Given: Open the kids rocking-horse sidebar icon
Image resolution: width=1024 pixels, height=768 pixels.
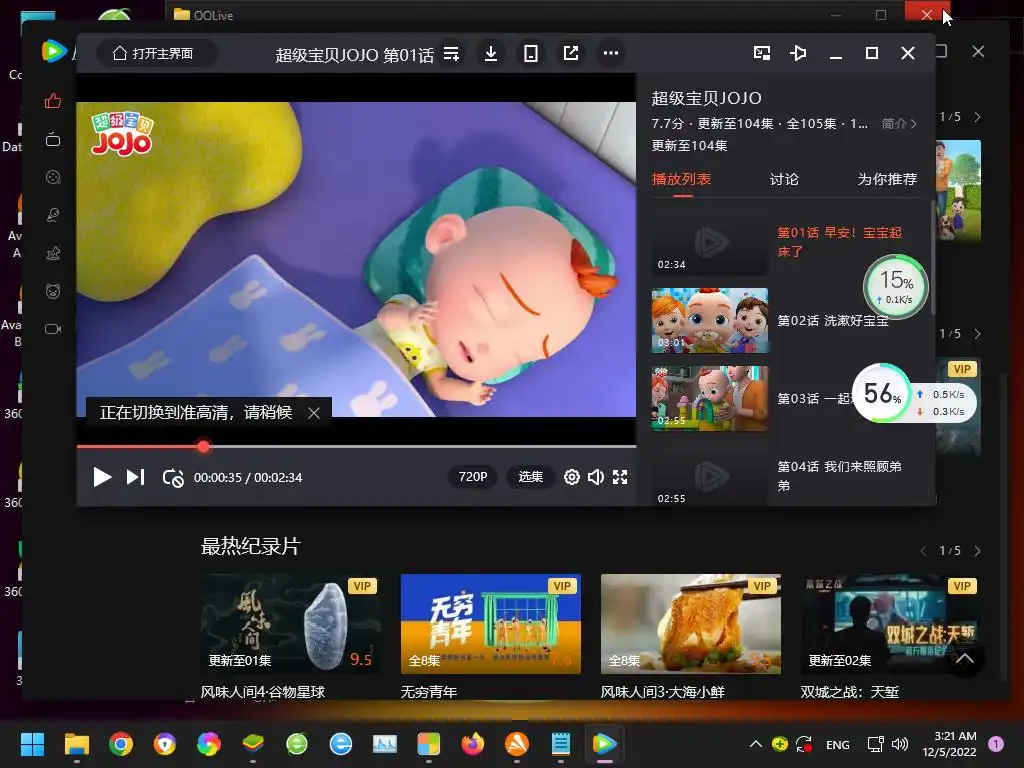Looking at the screenshot, I should (53, 253).
